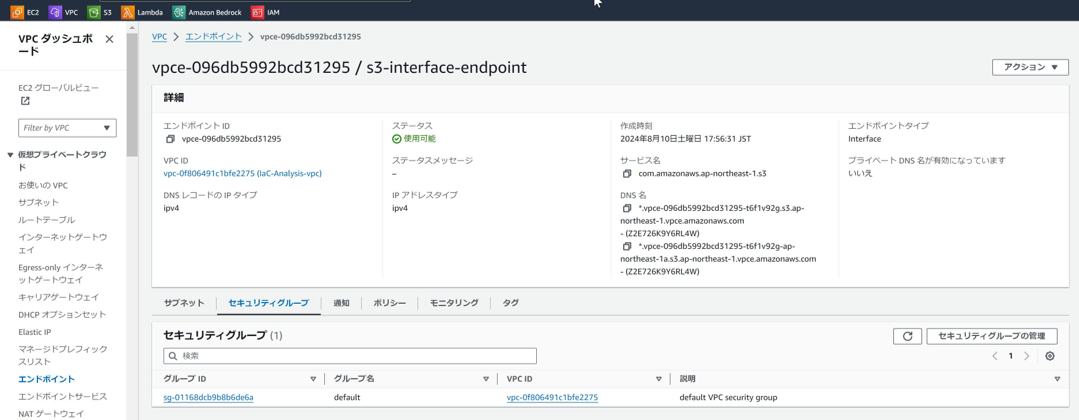This screenshot has width=1079, height=420.
Task: Open Elastic IP in sidebar
Action: 34,332
